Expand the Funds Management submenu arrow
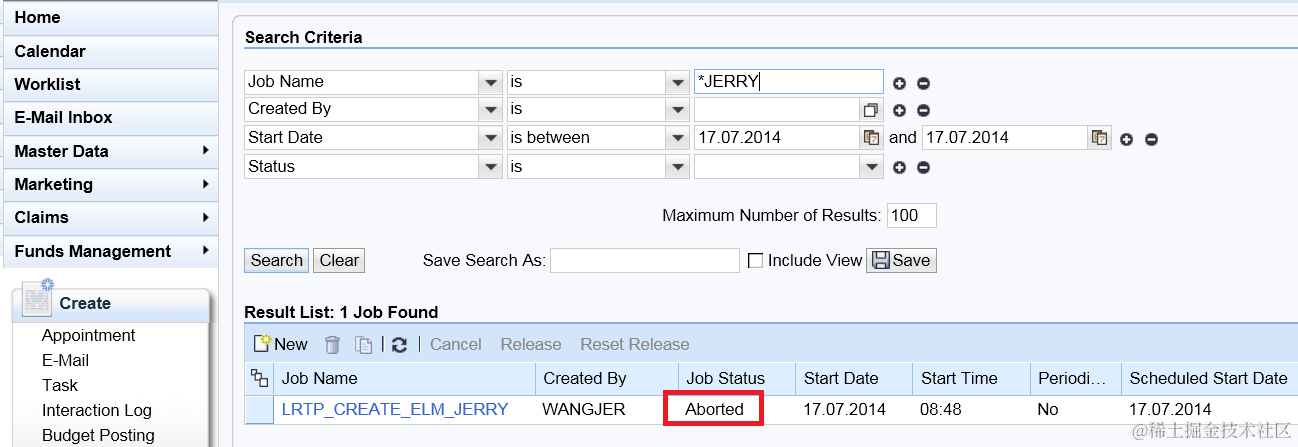 point(205,251)
